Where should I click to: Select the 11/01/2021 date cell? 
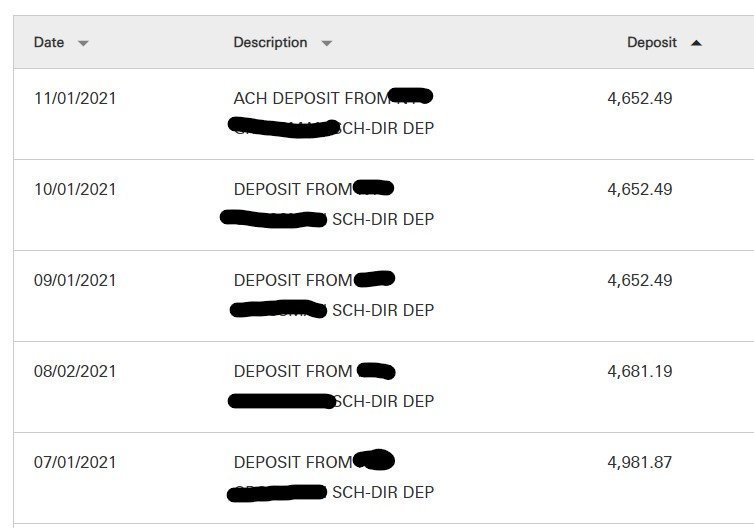(75, 98)
